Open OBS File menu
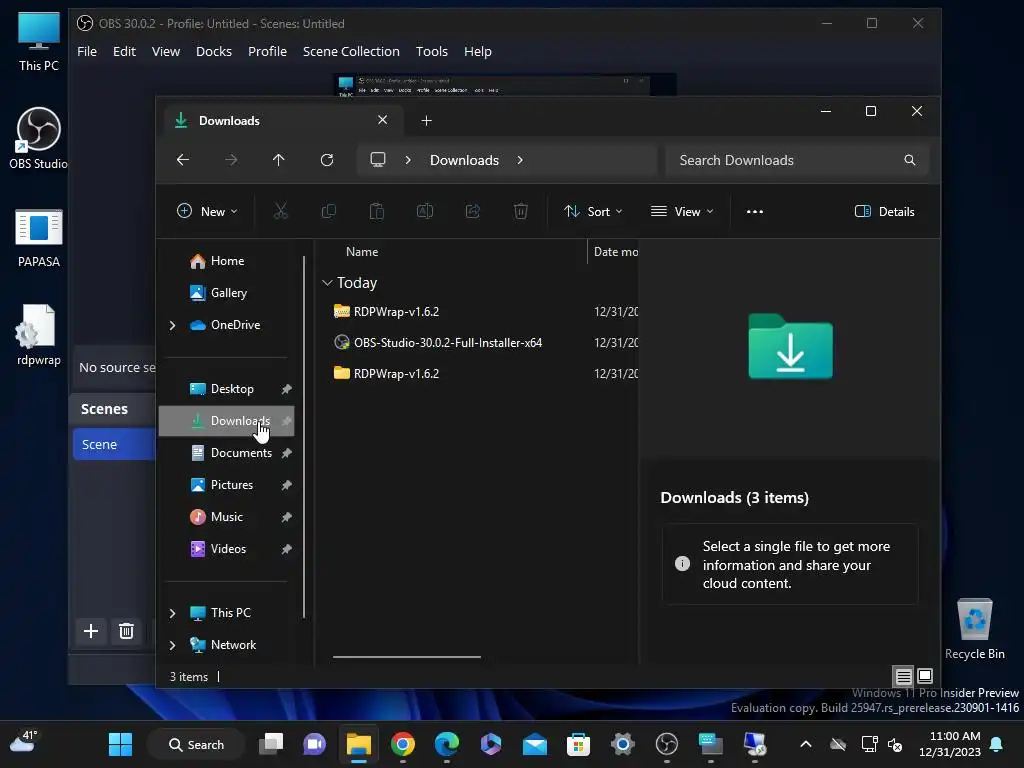Screen dimensions: 1024x768 point(87,52)
